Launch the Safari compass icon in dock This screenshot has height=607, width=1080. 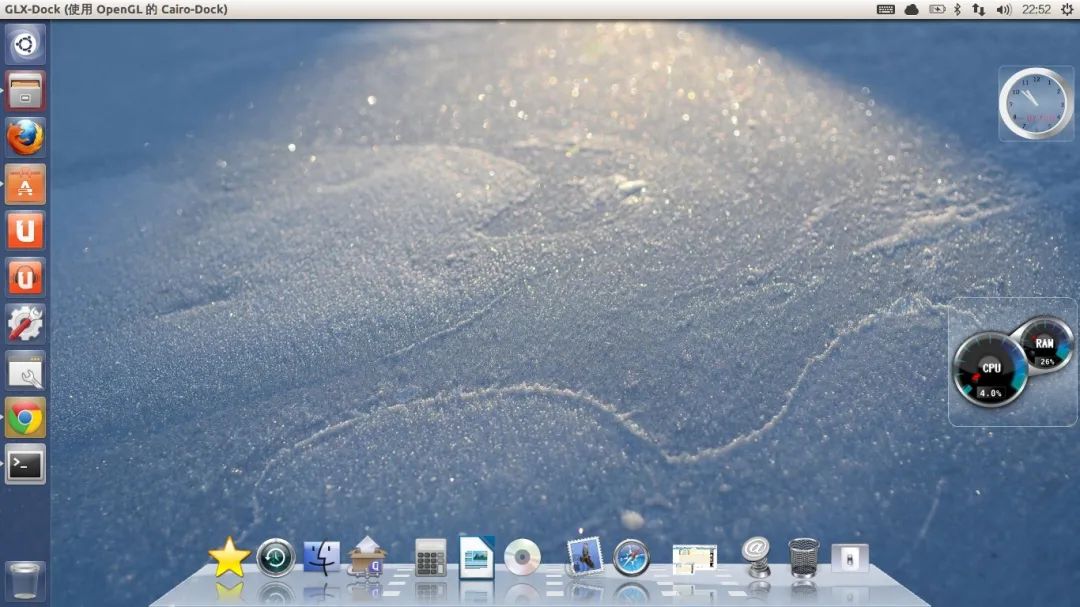(x=631, y=557)
